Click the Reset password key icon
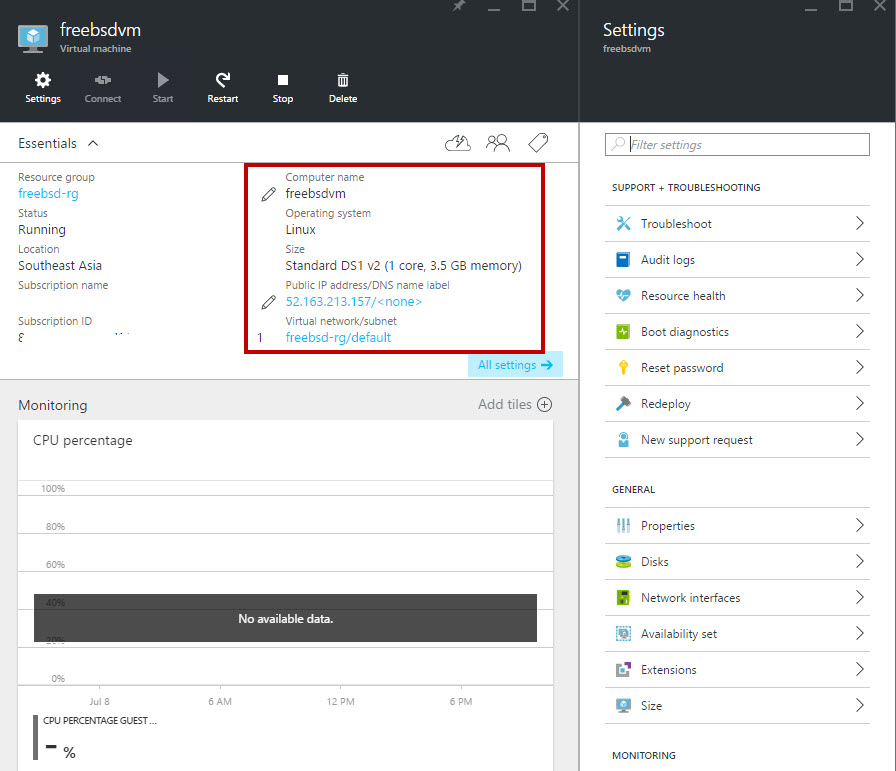 point(623,367)
